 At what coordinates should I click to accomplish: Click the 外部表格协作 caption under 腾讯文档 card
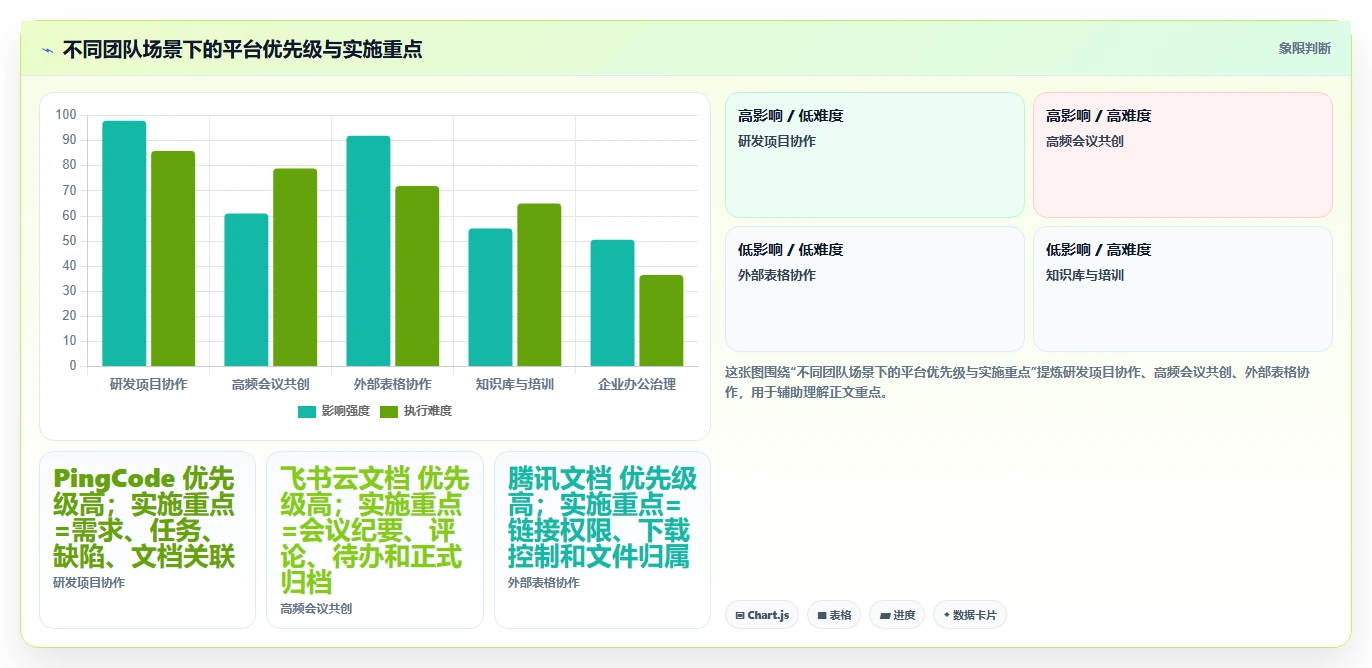(x=543, y=583)
